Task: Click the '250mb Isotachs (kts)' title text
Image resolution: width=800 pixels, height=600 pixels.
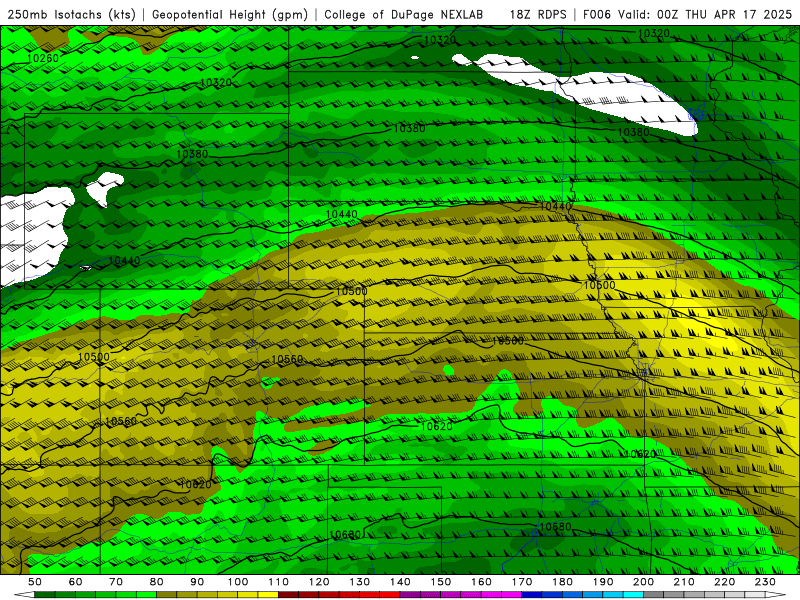Action: pos(71,14)
